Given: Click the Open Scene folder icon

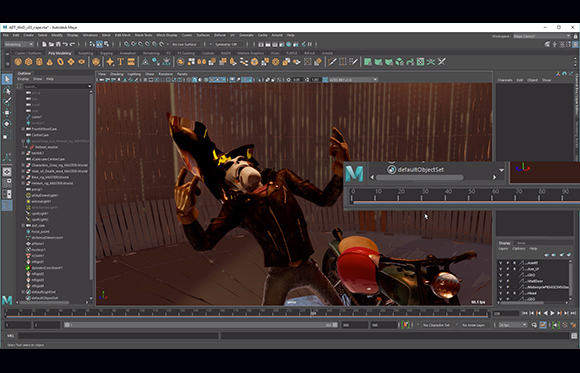Looking at the screenshot, I should (51, 44).
